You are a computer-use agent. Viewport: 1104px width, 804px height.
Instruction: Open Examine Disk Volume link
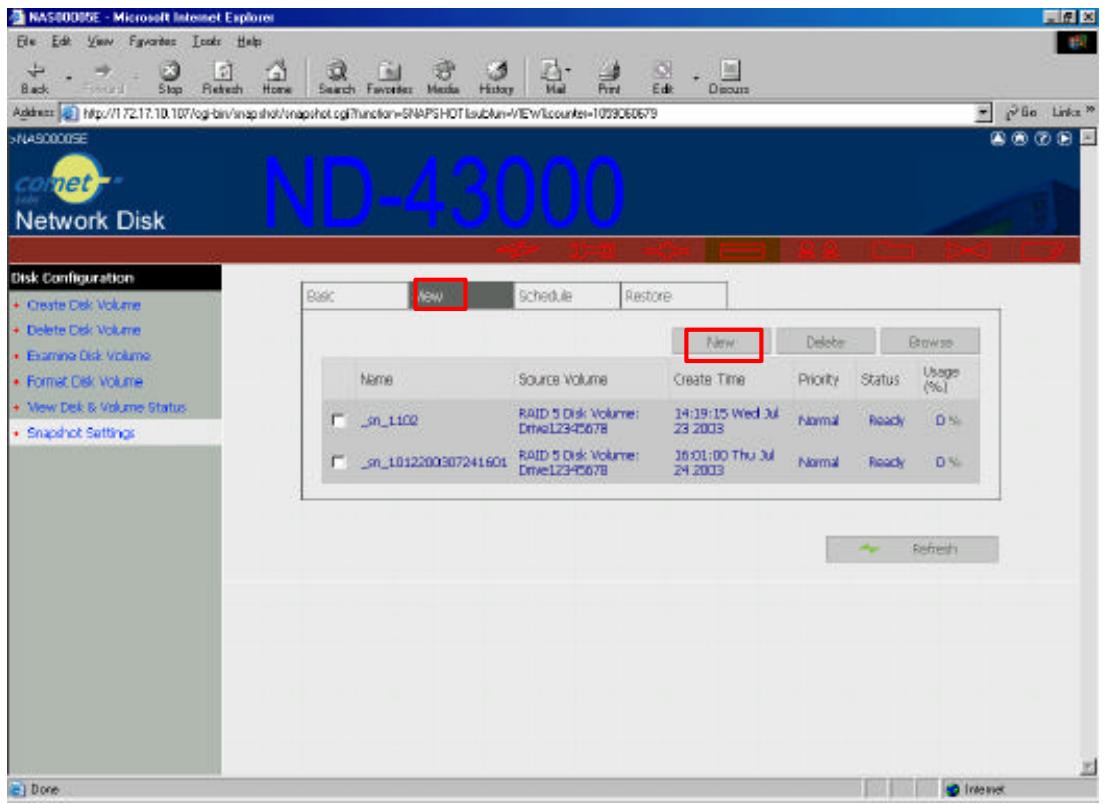[x=89, y=356]
